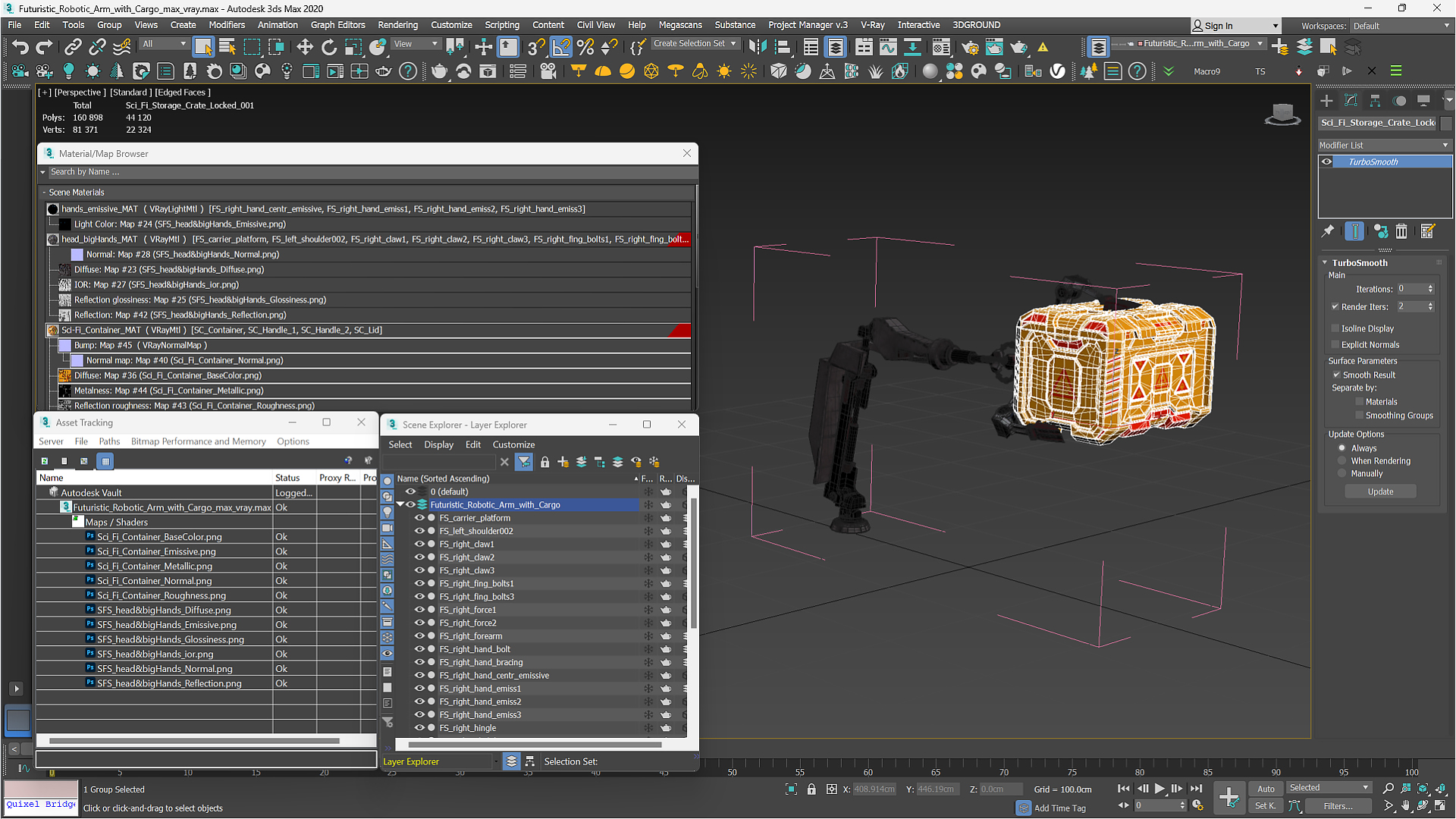Click Configure Modifier Sets icon
Viewport: 1456px width, 819px height.
(1427, 231)
